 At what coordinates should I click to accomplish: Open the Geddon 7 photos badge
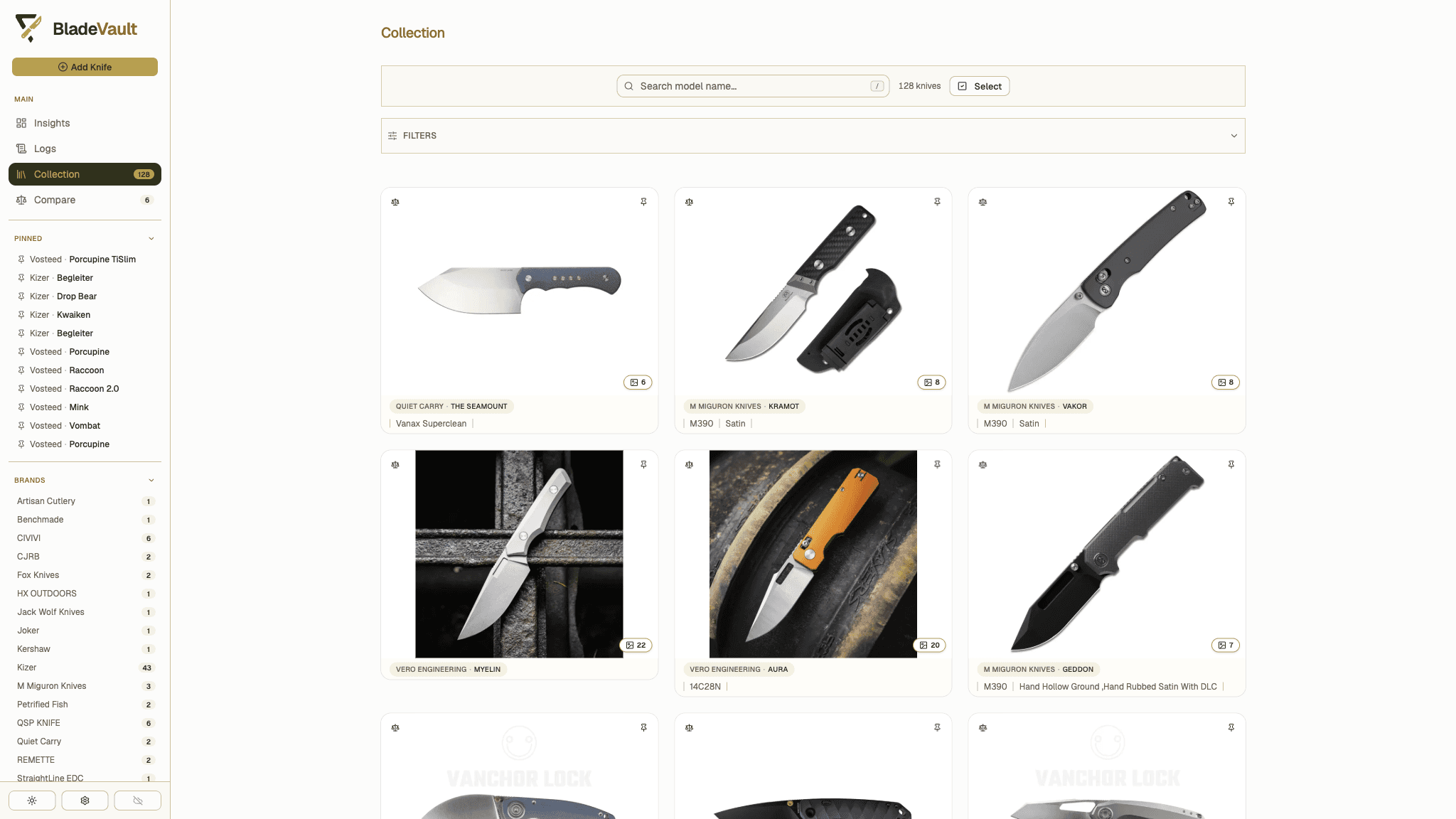1225,646
